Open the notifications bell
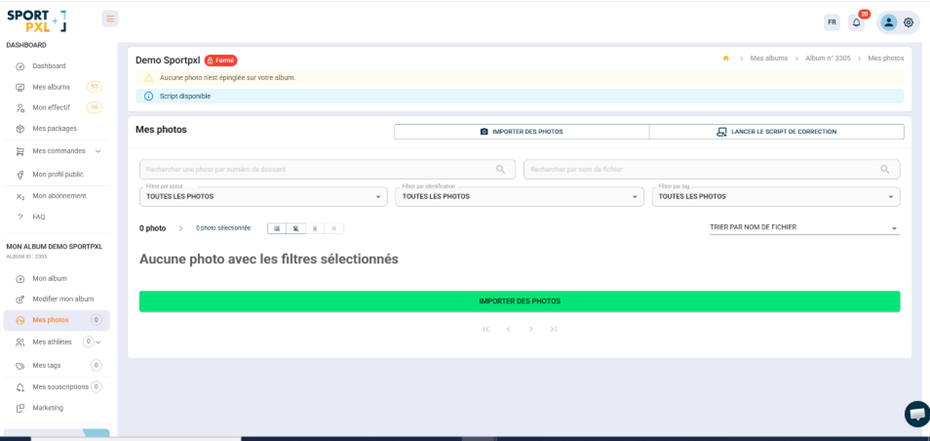Viewport: 930px width, 441px height. 856,22
